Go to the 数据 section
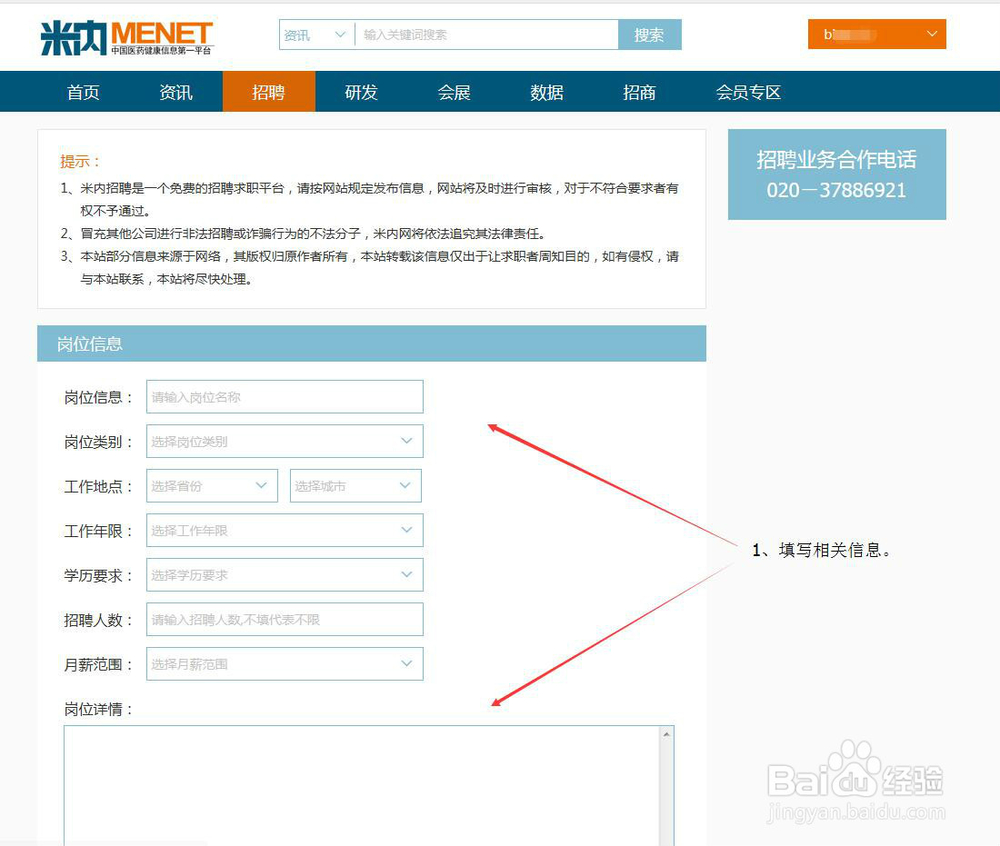 pyautogui.click(x=546, y=92)
